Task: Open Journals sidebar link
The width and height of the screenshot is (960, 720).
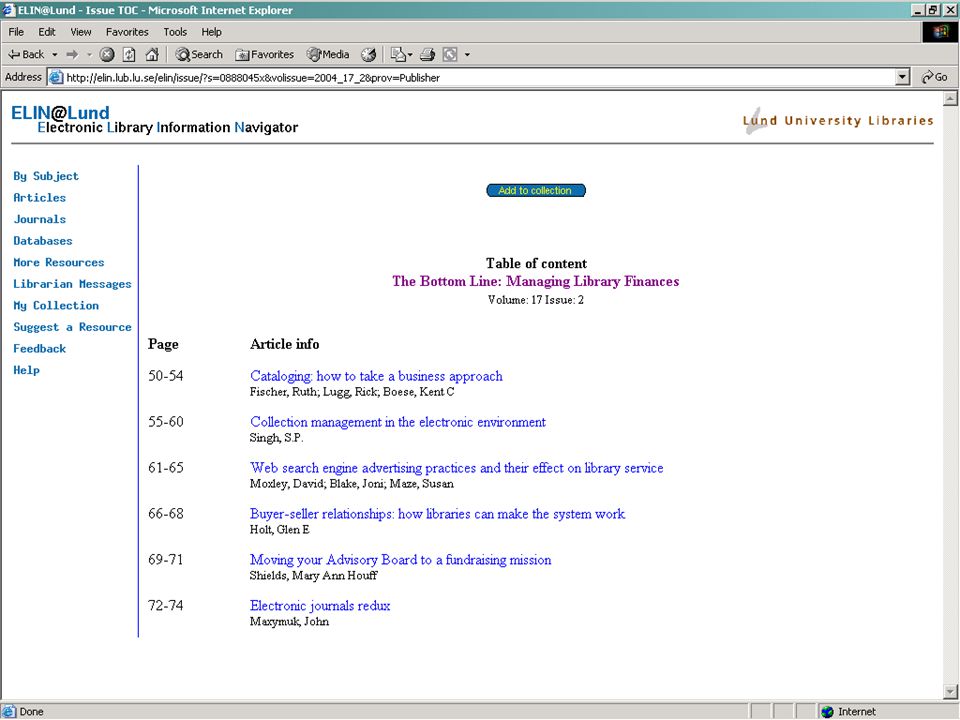Action: [39, 219]
